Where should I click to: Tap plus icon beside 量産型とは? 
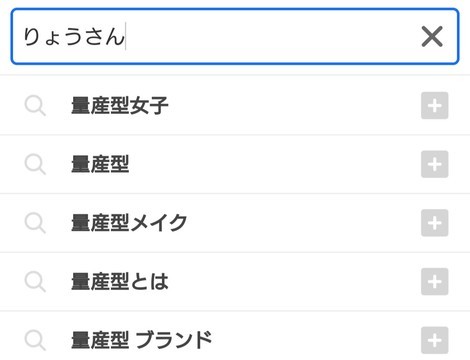pos(434,281)
